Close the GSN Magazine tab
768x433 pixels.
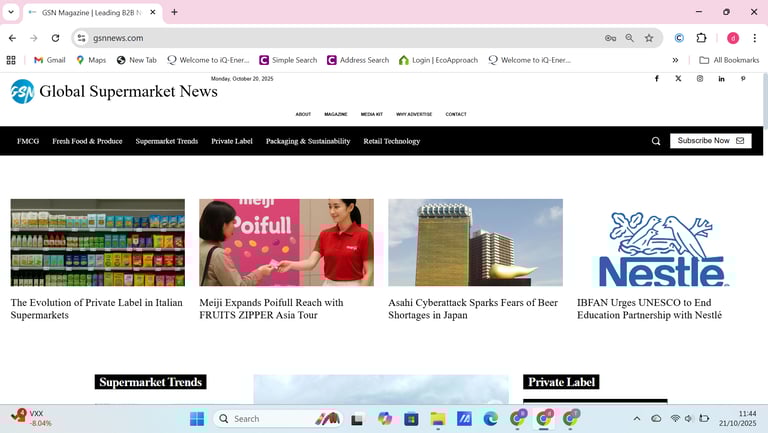coord(152,12)
